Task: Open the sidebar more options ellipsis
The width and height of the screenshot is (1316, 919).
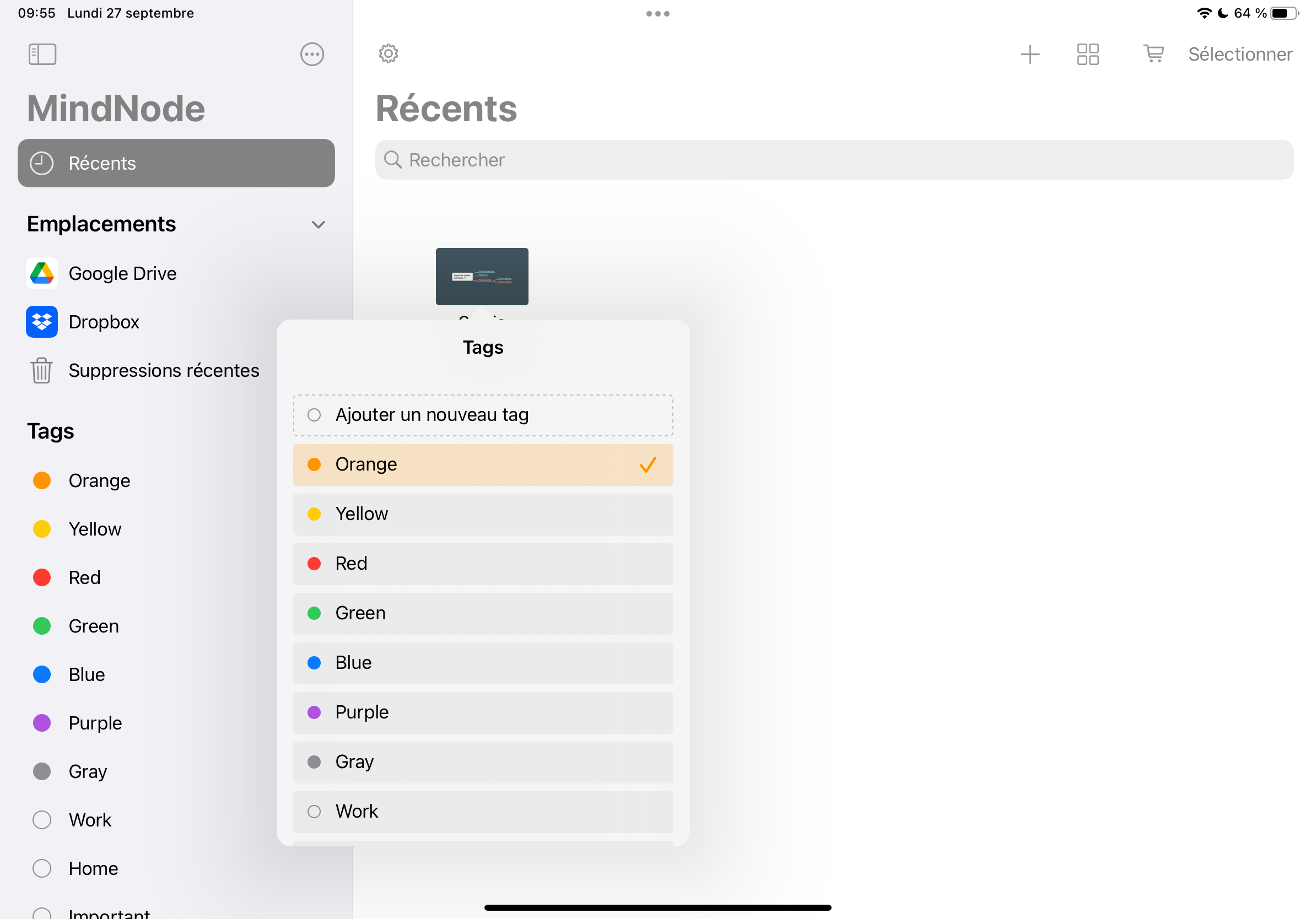Action: tap(312, 55)
